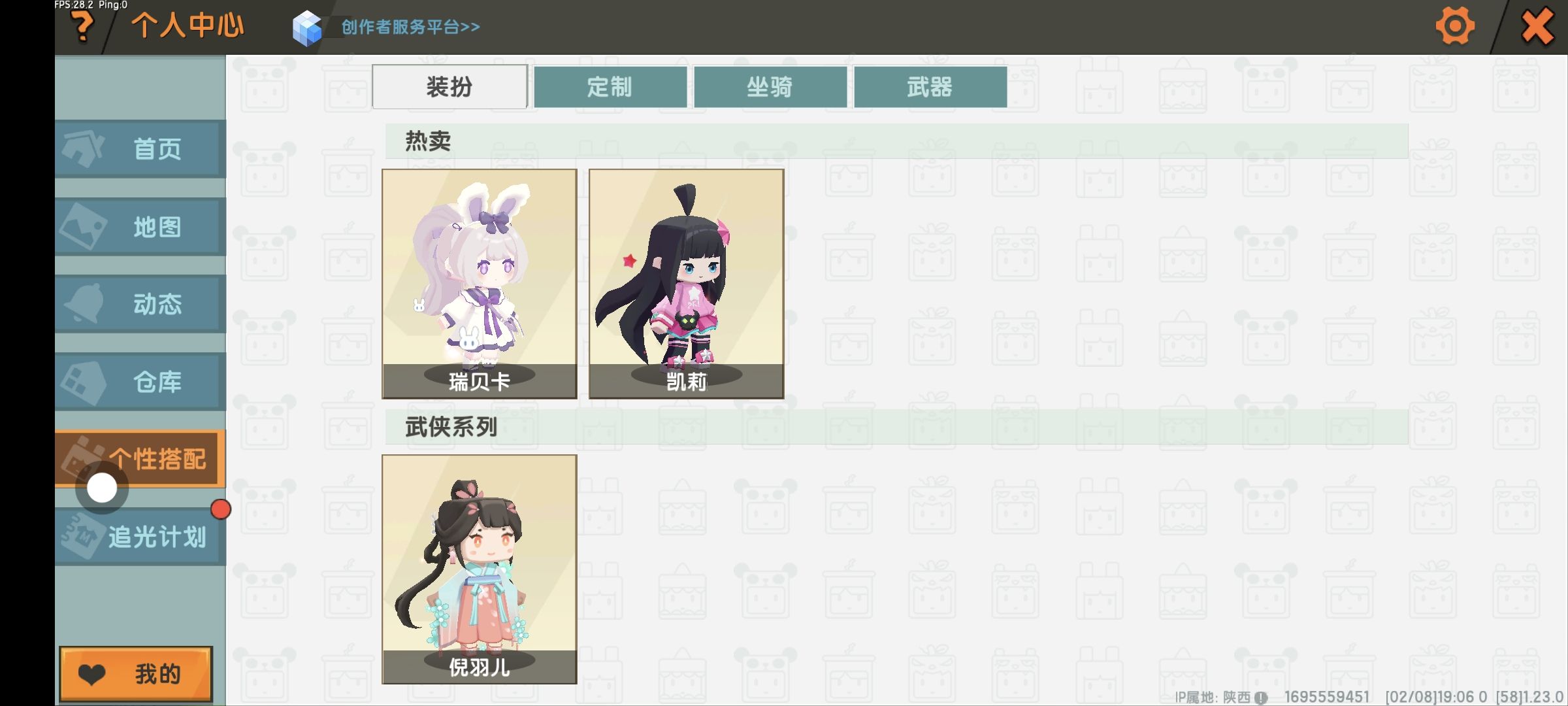Select the 瑞贝卡 bunny costume card
Screen dimensions: 1568x706
point(480,284)
